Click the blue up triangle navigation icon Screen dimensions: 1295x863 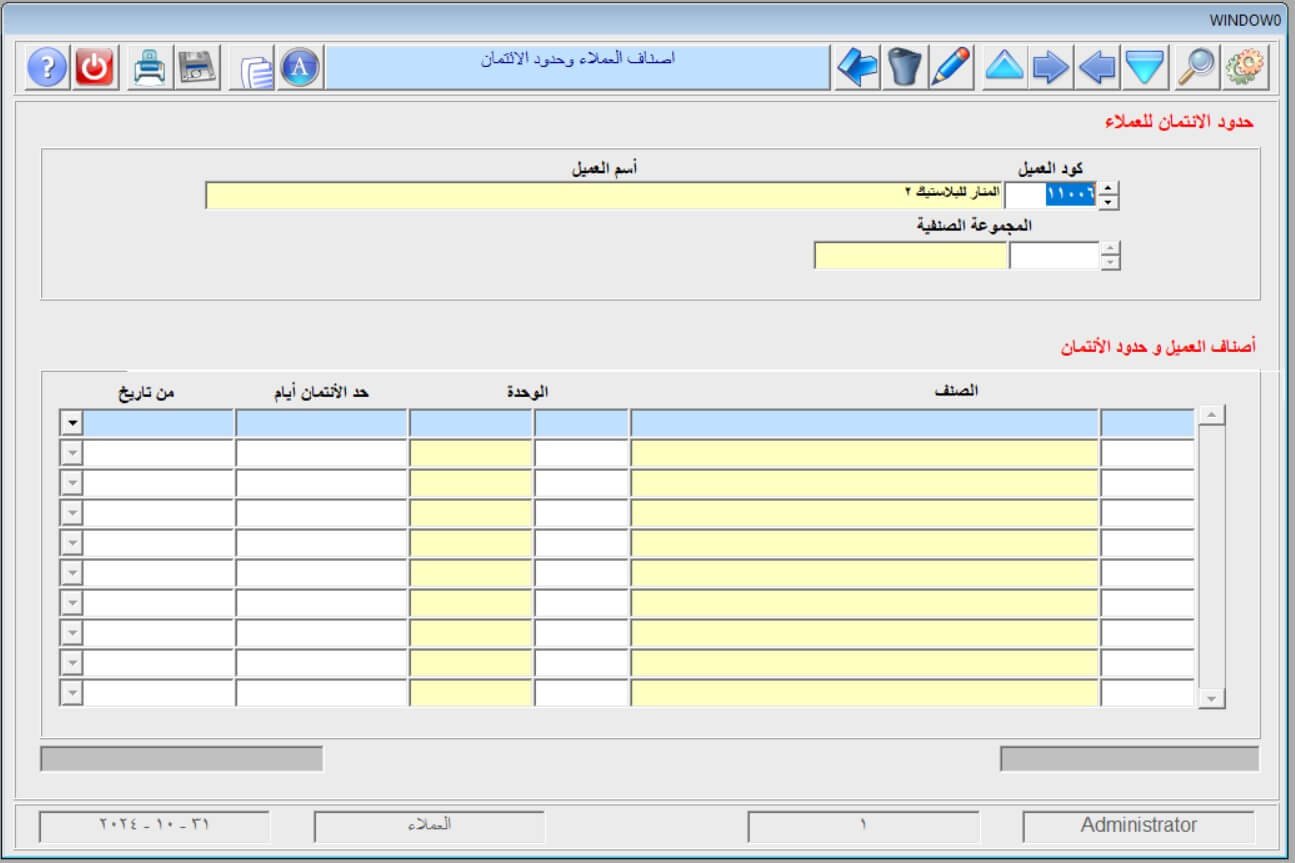point(1004,68)
